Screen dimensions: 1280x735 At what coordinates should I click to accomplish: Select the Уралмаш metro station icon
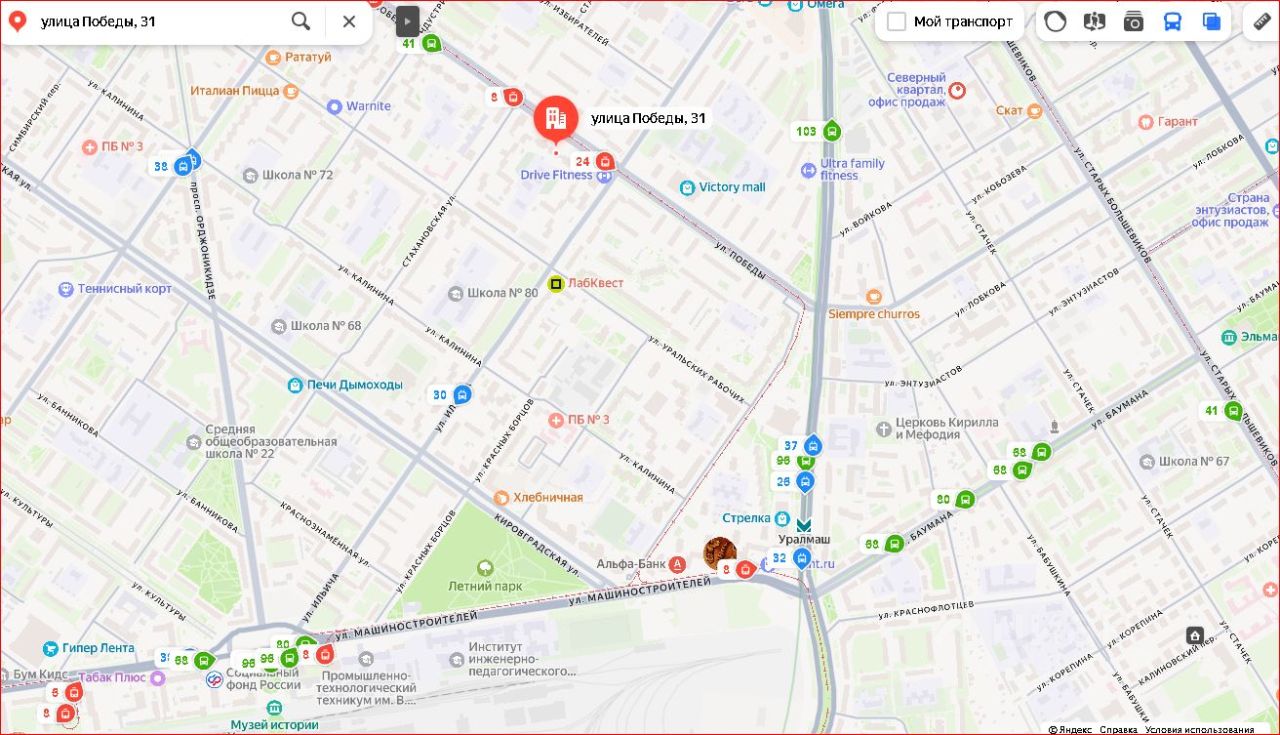click(804, 524)
